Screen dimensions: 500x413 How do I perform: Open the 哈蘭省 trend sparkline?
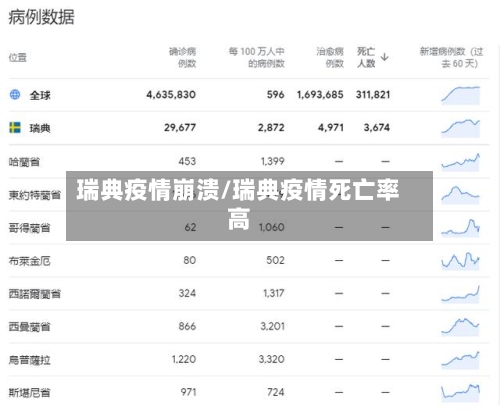click(x=461, y=162)
